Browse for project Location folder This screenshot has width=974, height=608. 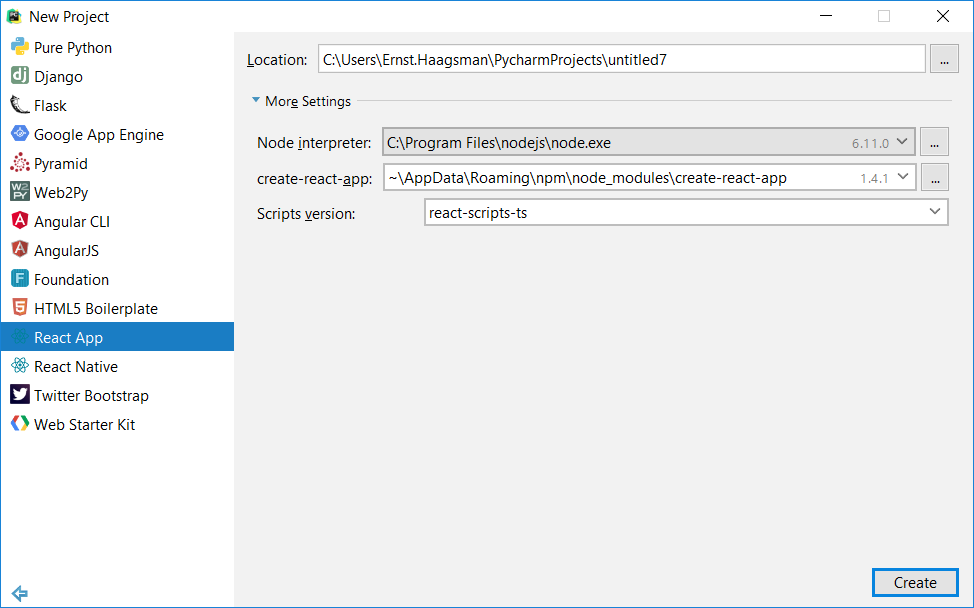(944, 60)
